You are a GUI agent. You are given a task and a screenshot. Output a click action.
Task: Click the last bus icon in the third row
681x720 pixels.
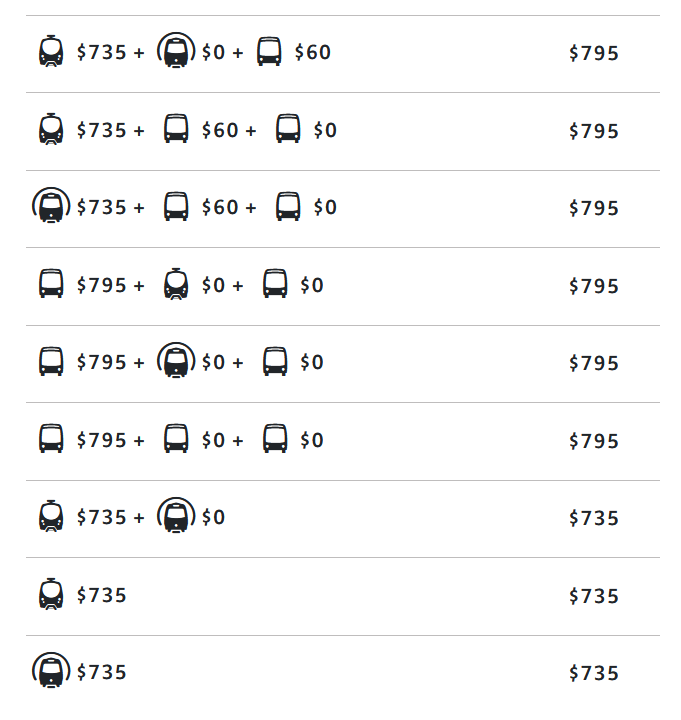coord(288,206)
